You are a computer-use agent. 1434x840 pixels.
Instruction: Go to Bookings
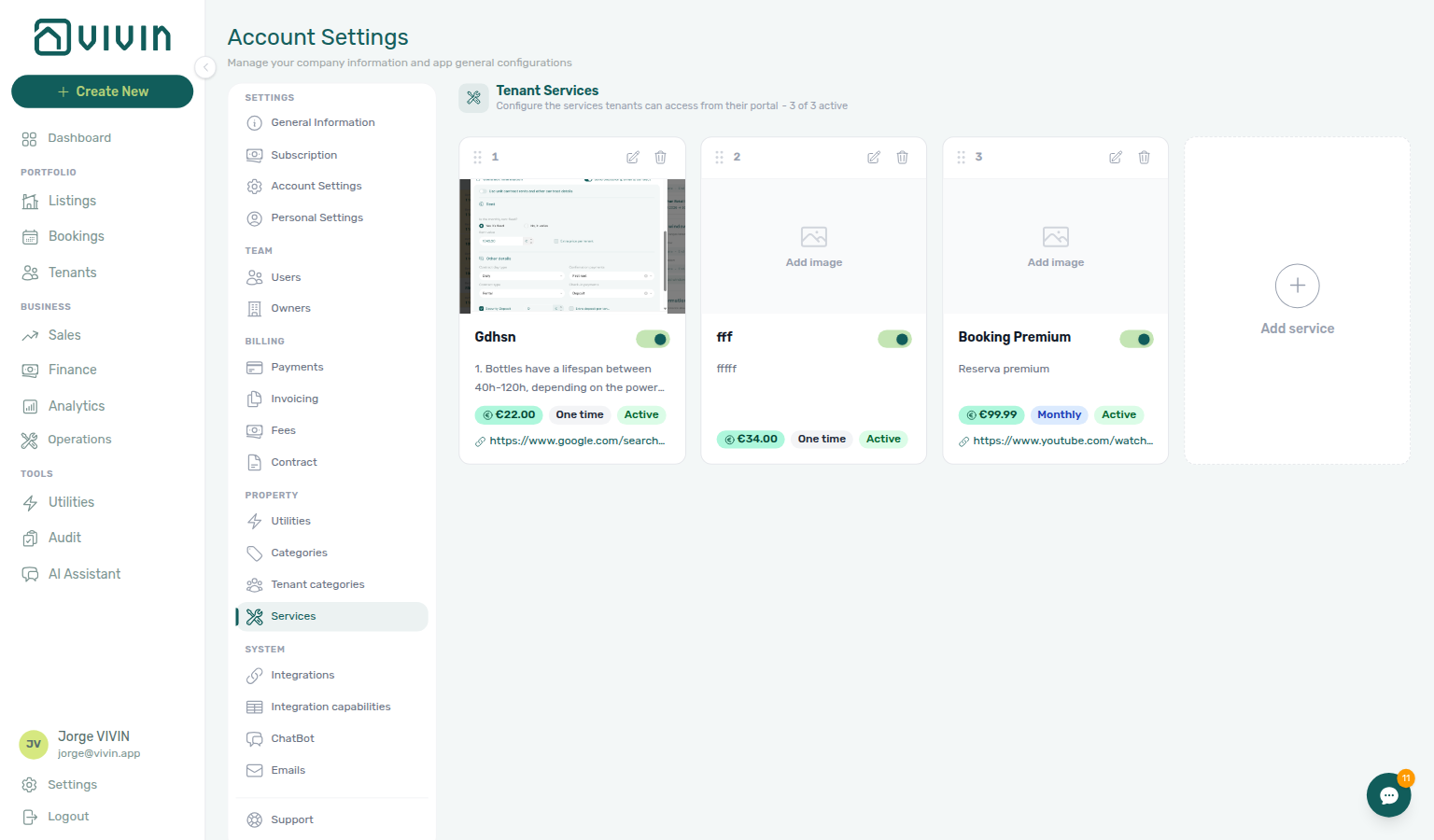click(x=76, y=236)
